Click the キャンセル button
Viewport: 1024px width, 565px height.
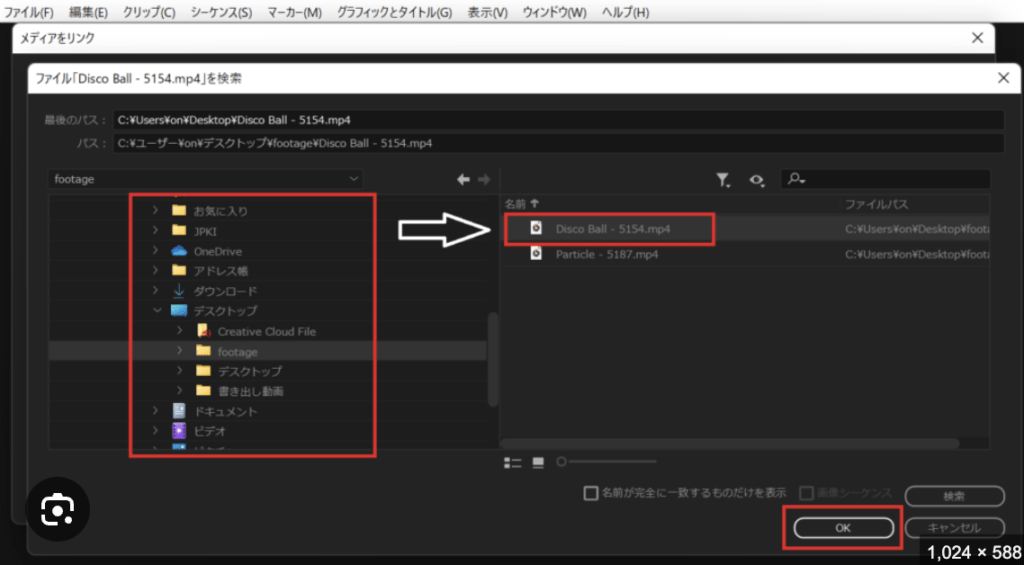(954, 527)
